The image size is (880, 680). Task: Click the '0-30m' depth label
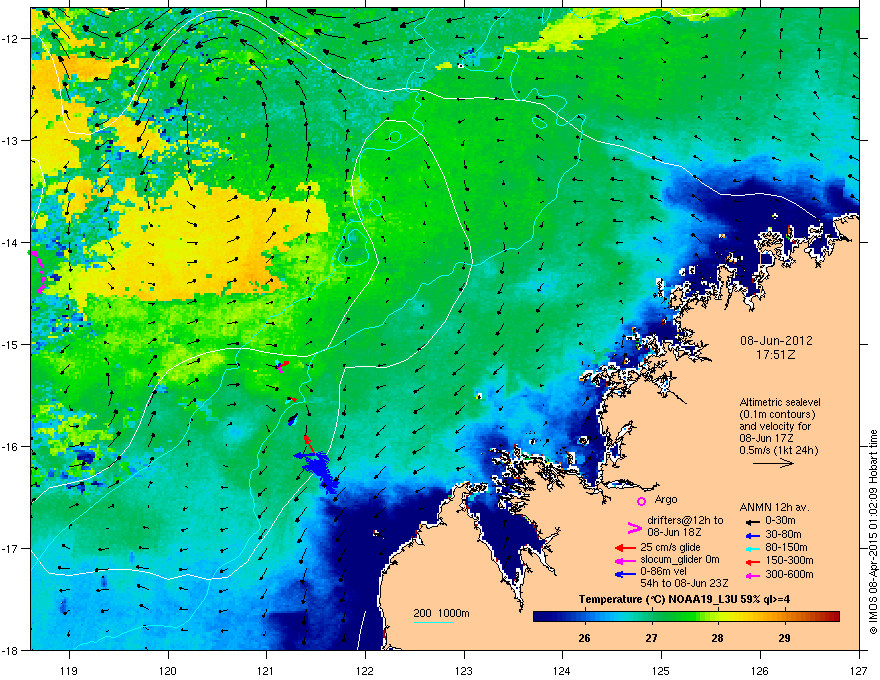(781, 521)
